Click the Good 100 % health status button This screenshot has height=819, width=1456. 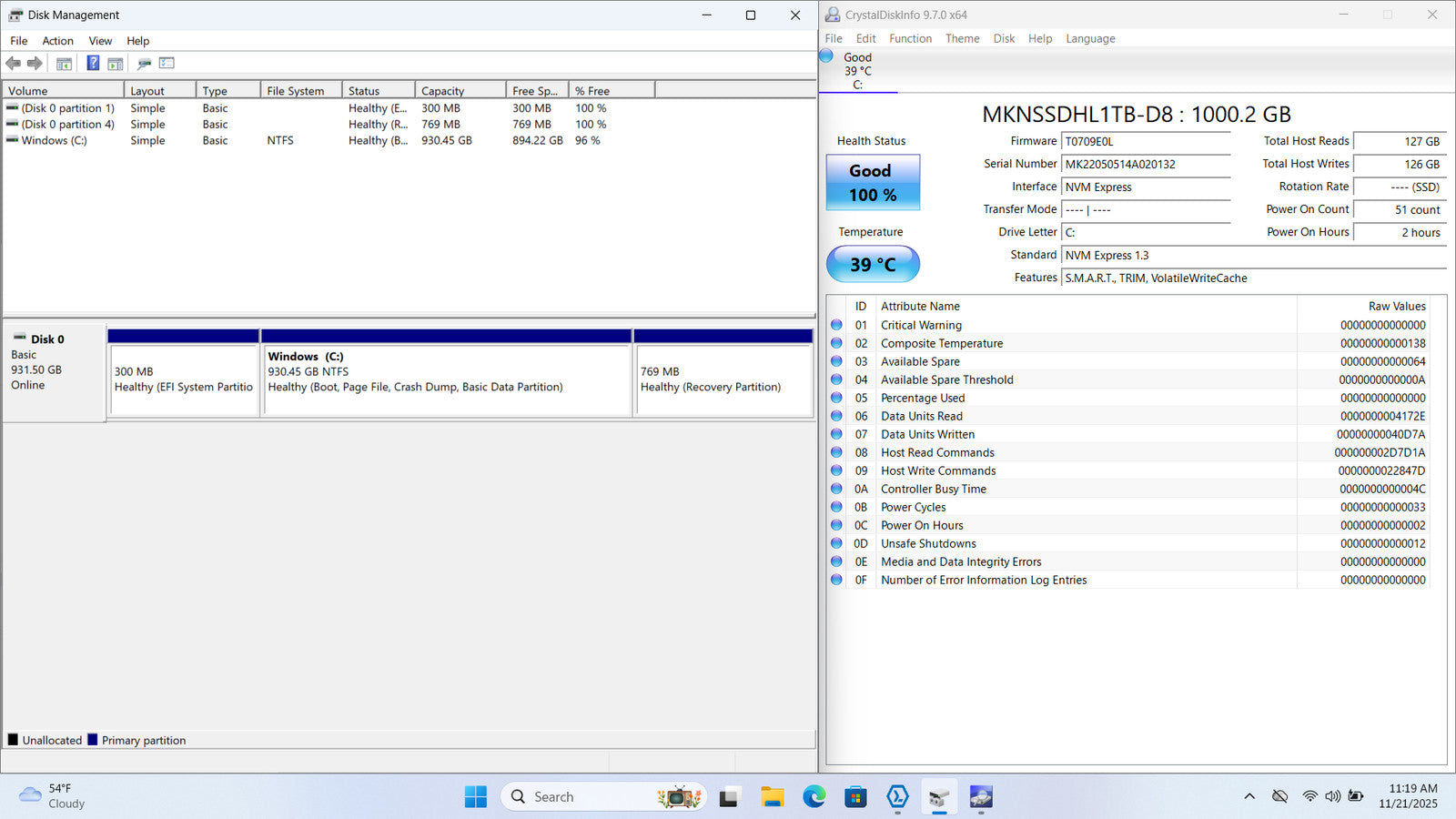(x=873, y=183)
